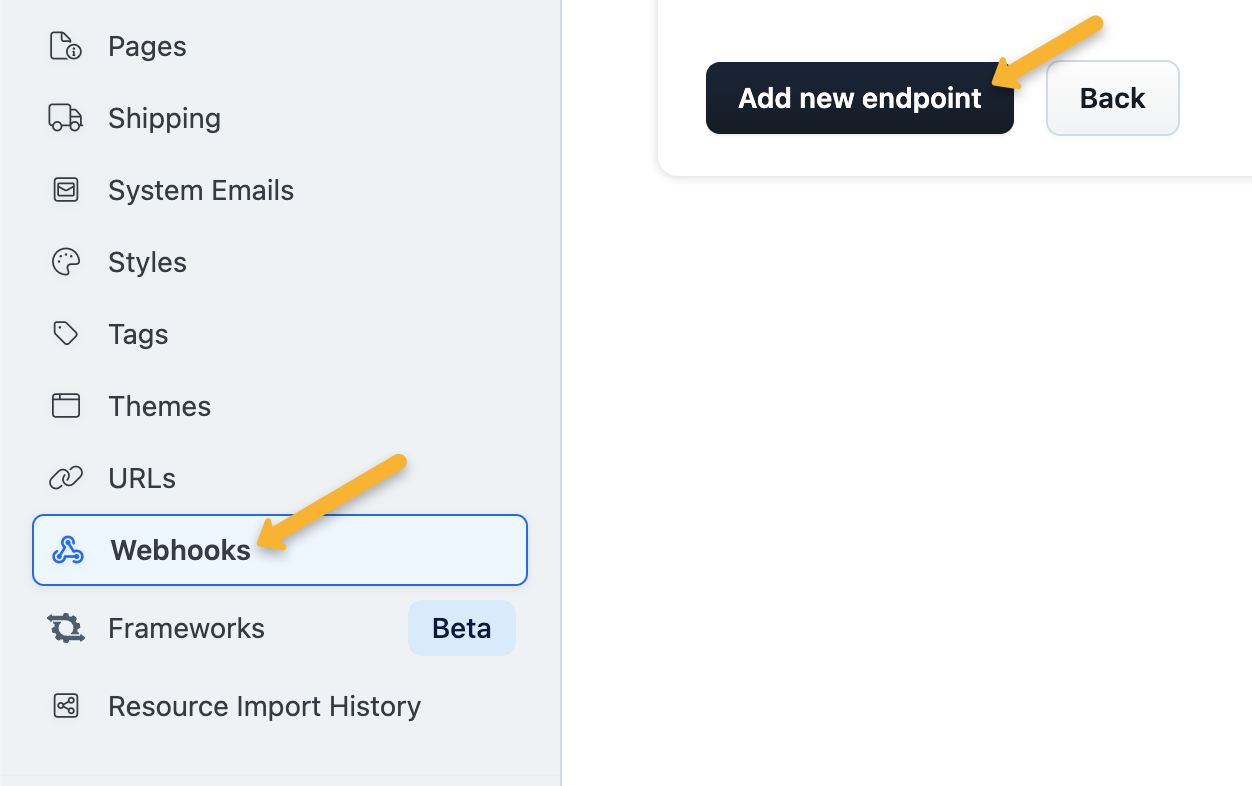The image size is (1252, 786).
Task: Click the Webhooks icon in sidebar
Action: point(68,550)
